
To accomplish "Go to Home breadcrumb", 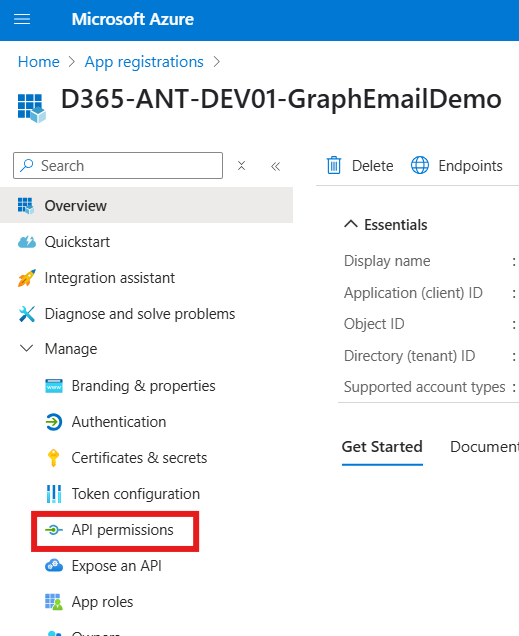I will click(x=39, y=62).
